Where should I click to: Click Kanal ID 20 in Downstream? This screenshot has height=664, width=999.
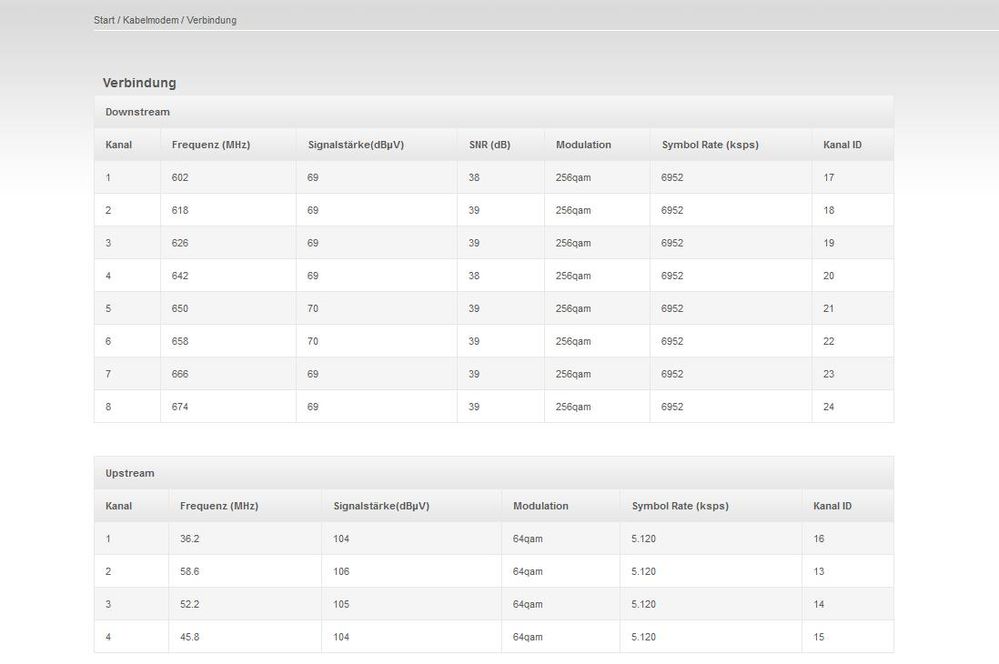[x=828, y=276]
